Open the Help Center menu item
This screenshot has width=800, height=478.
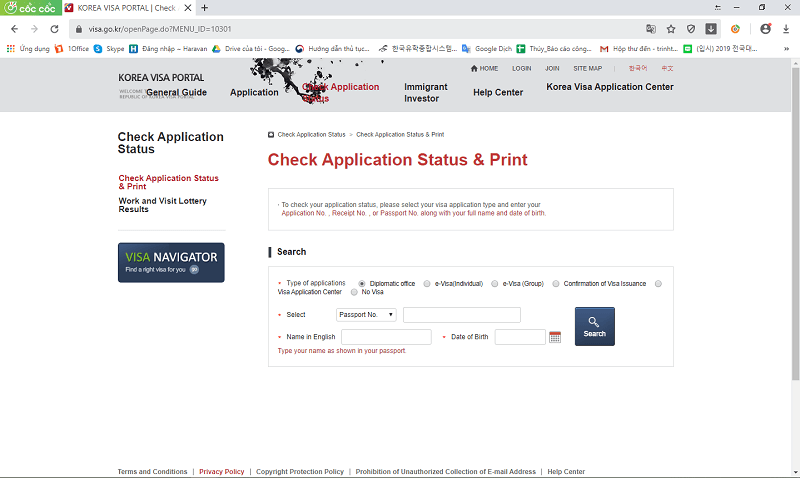pos(497,93)
